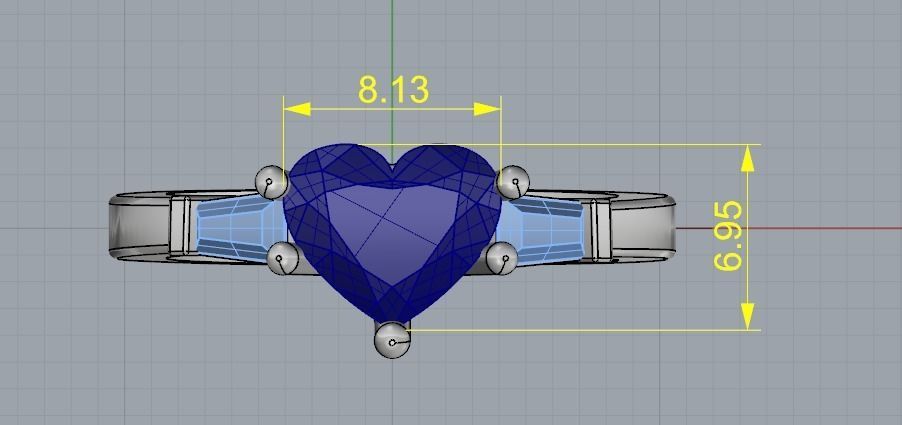Screen dimensions: 902x425
Task: Select the 6.95 height dimension text
Action: tap(728, 236)
